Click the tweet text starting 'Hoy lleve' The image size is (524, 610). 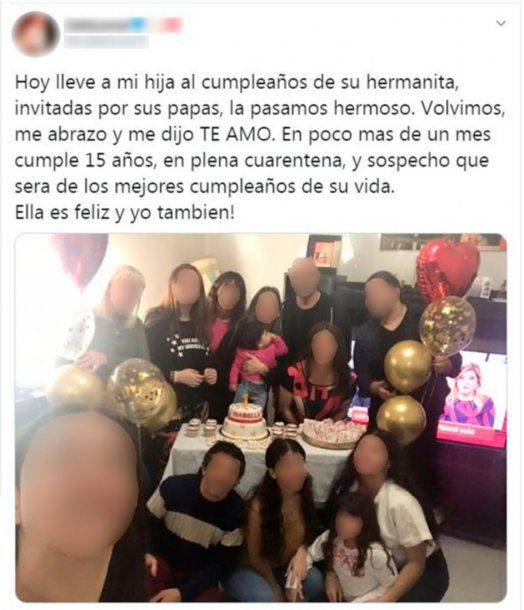pyautogui.click(x=260, y=148)
